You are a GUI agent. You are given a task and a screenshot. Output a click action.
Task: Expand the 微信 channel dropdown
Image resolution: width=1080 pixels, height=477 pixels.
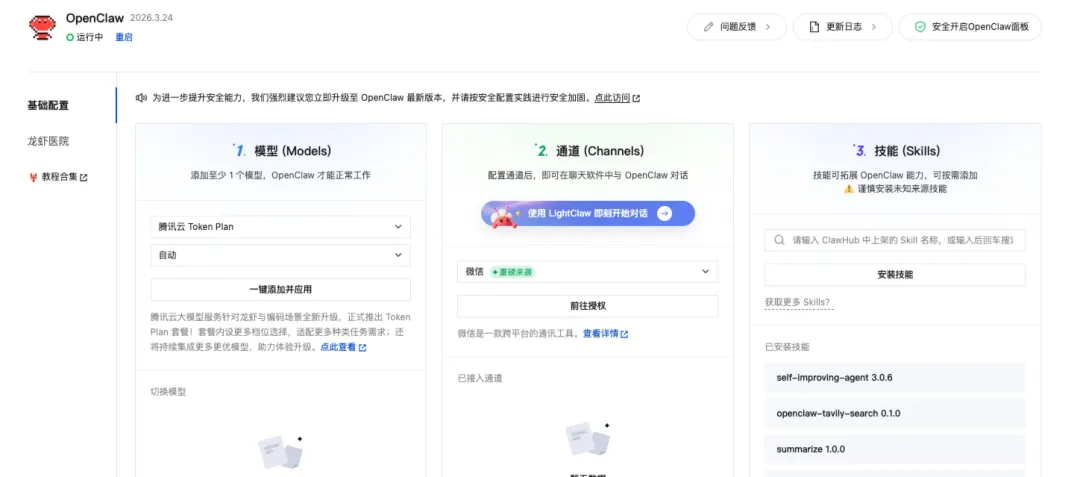coord(588,271)
